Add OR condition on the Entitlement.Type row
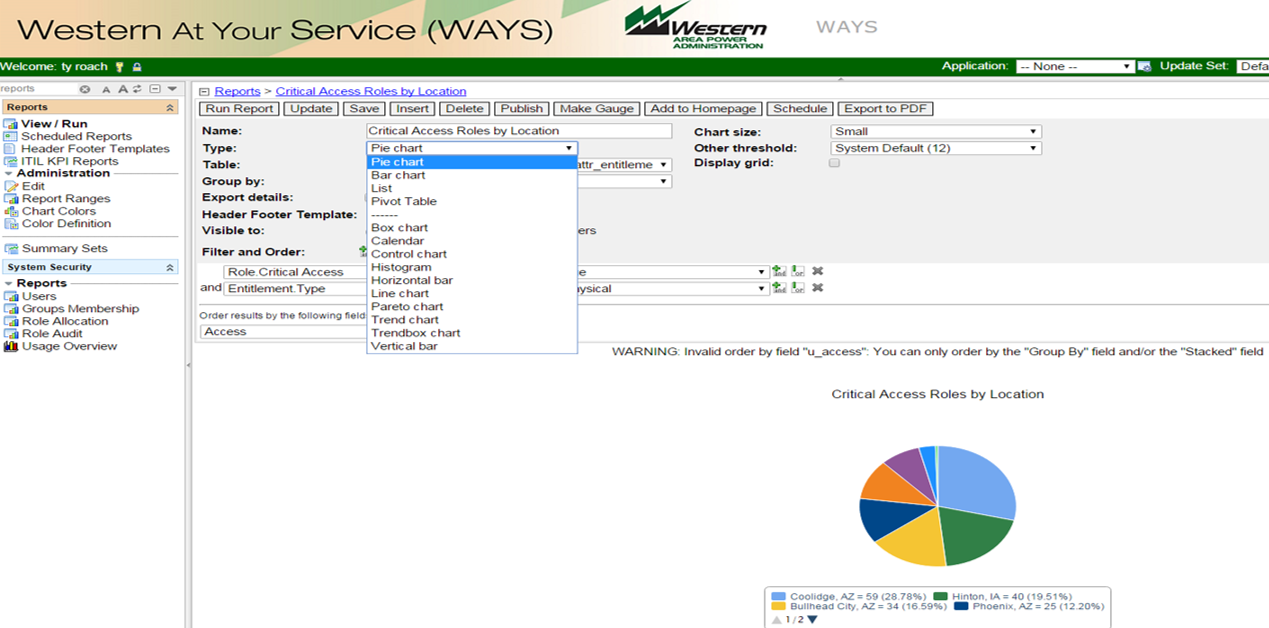This screenshot has height=628, width=1269. pos(798,288)
